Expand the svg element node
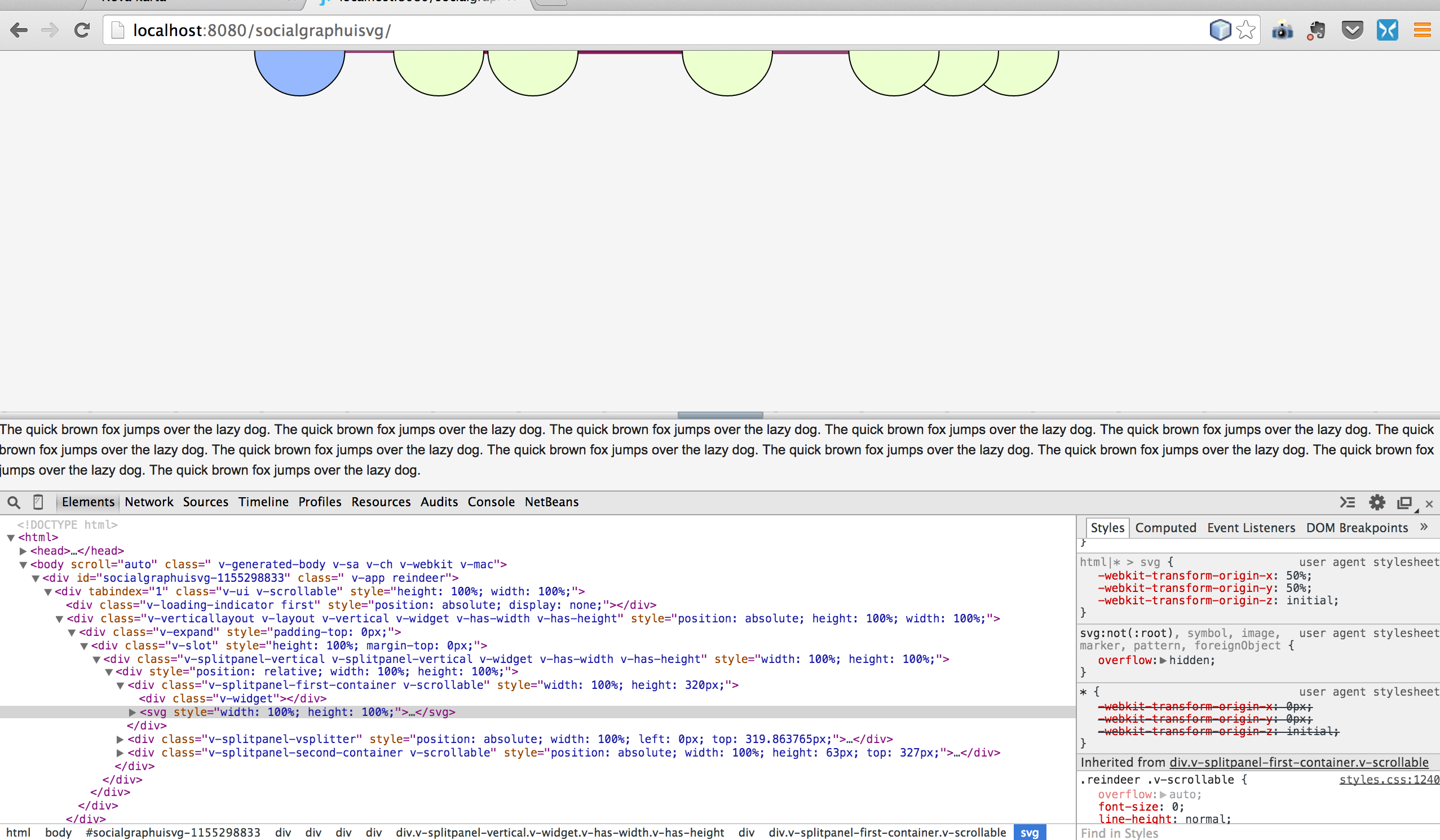This screenshot has width=1440, height=840. 132,713
